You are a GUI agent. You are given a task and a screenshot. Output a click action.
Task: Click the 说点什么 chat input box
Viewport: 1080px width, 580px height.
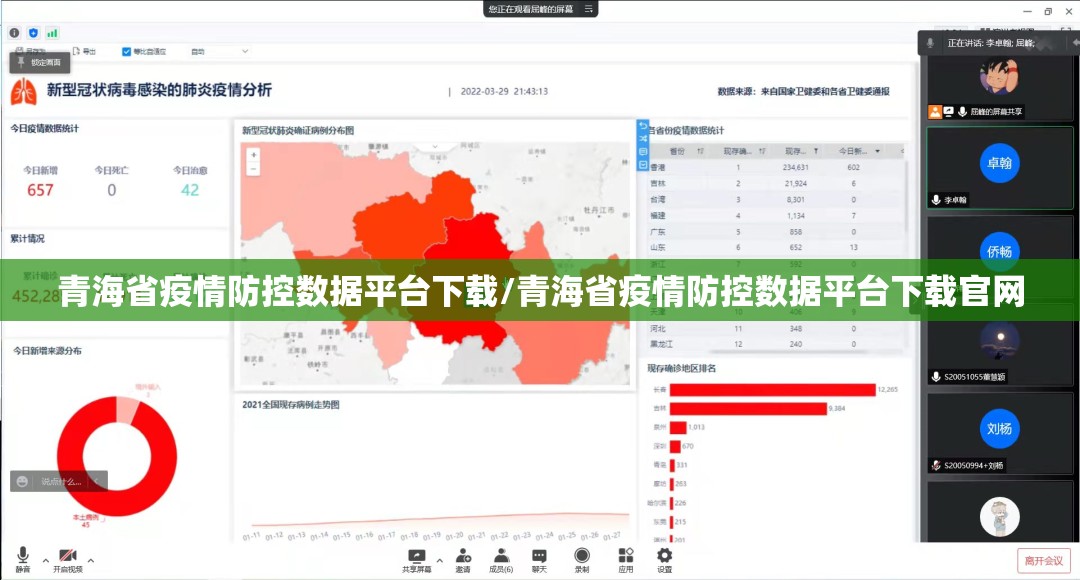(x=60, y=481)
